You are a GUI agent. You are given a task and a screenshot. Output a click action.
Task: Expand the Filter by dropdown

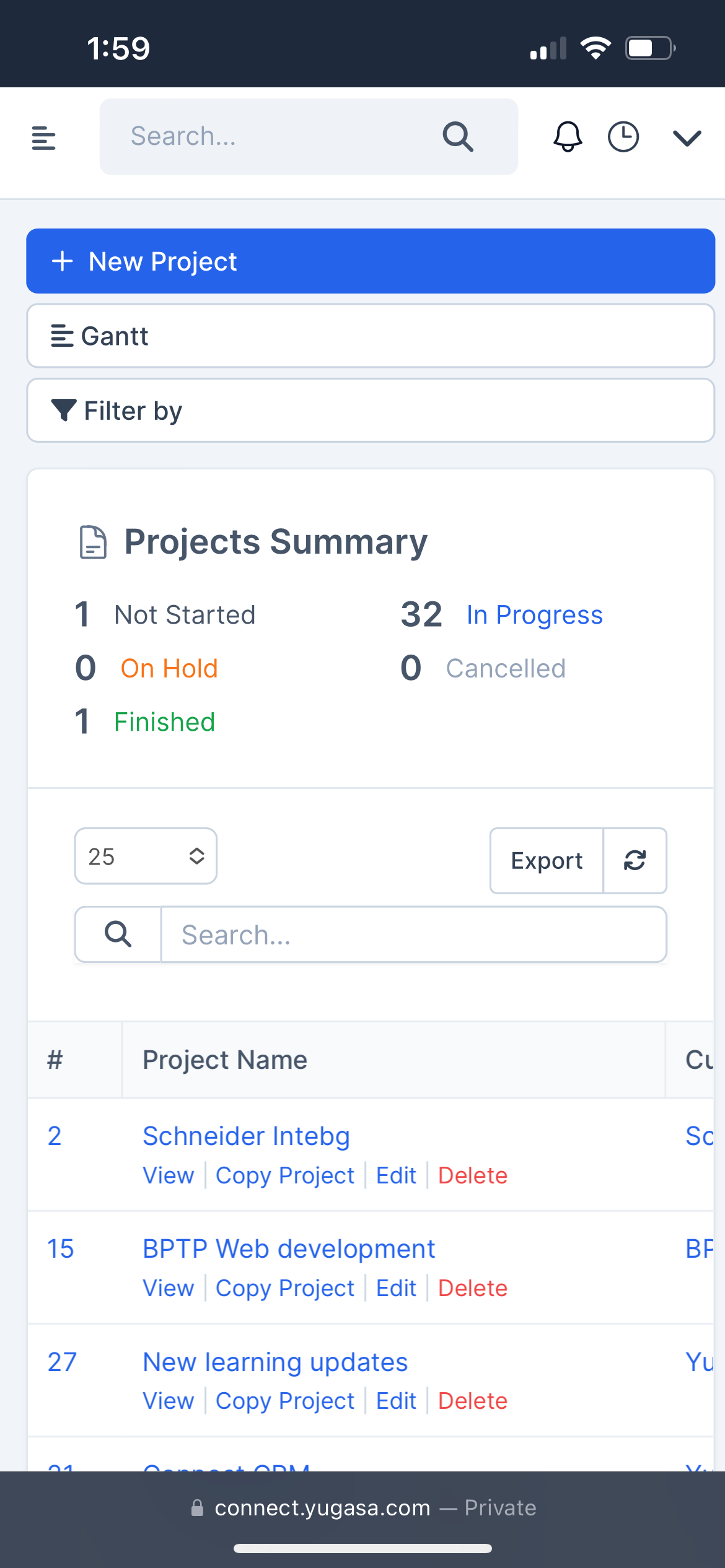coord(371,411)
